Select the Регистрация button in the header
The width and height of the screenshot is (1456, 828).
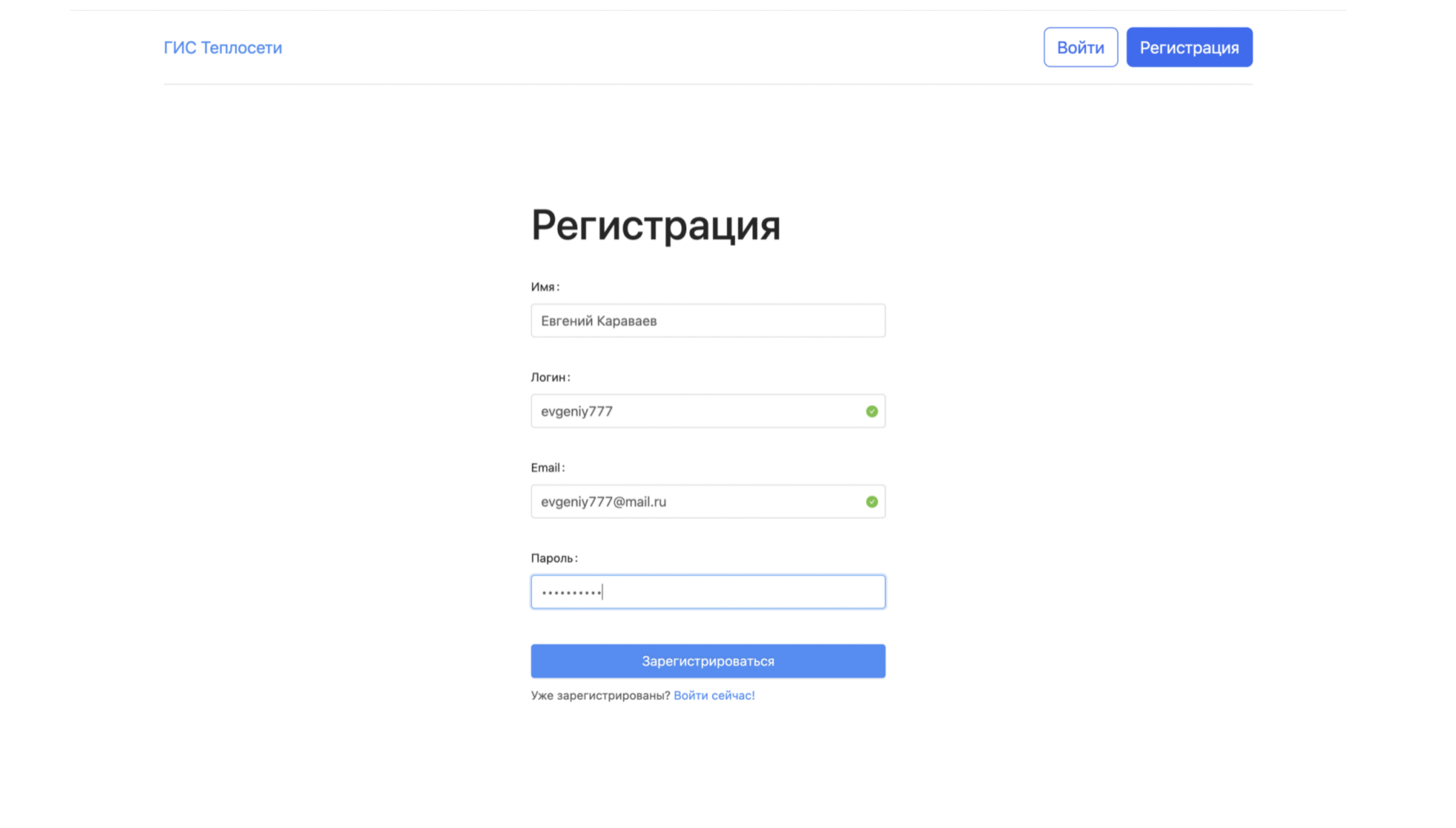pyautogui.click(x=1189, y=47)
